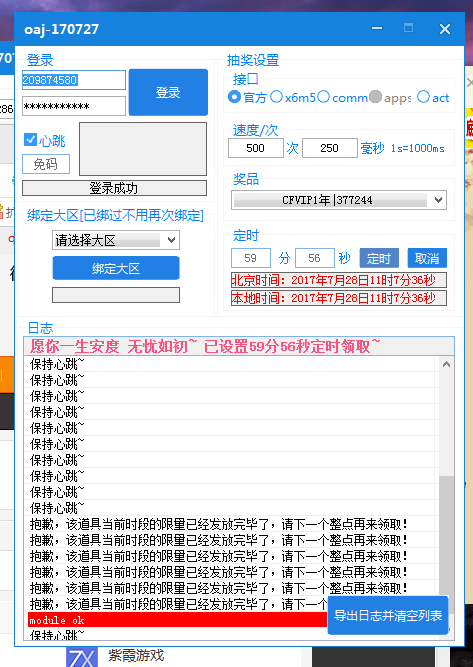Click the timer minutes field showing 59
This screenshot has height=667, width=473.
point(251,258)
